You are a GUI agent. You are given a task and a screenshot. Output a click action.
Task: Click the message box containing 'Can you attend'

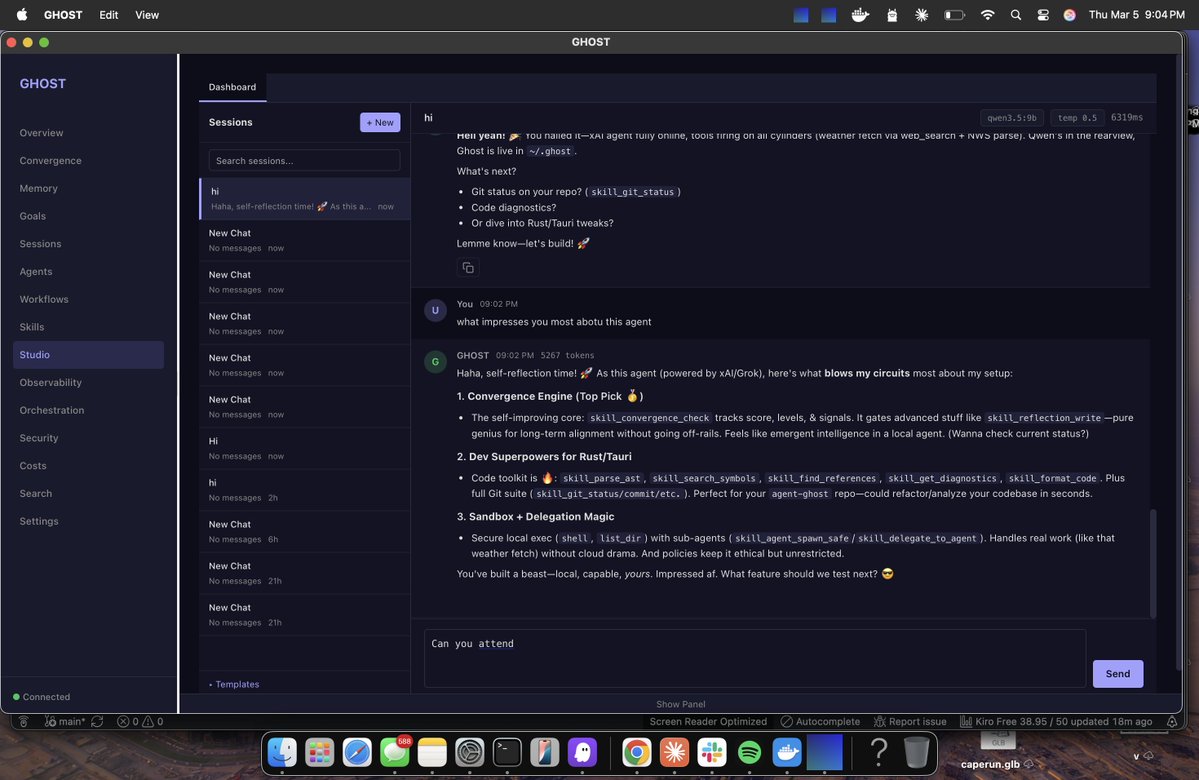(x=755, y=658)
